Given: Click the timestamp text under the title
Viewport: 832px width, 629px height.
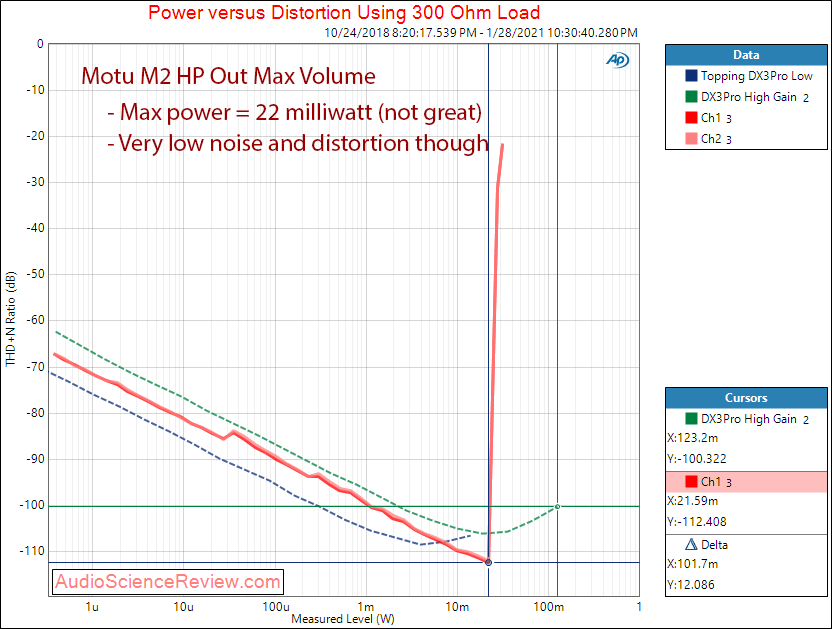Looking at the screenshot, I should point(481,32).
